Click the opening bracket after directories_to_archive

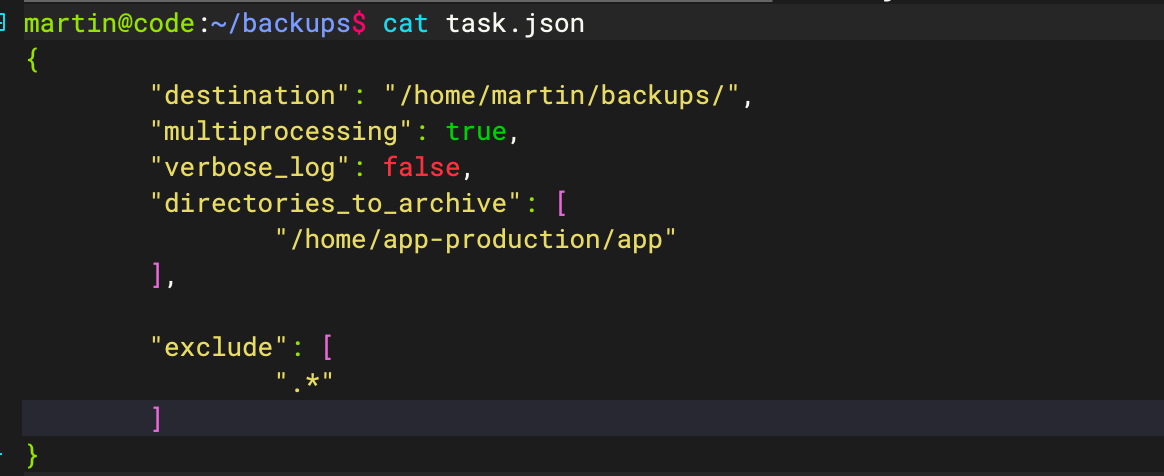pyautogui.click(x=561, y=203)
